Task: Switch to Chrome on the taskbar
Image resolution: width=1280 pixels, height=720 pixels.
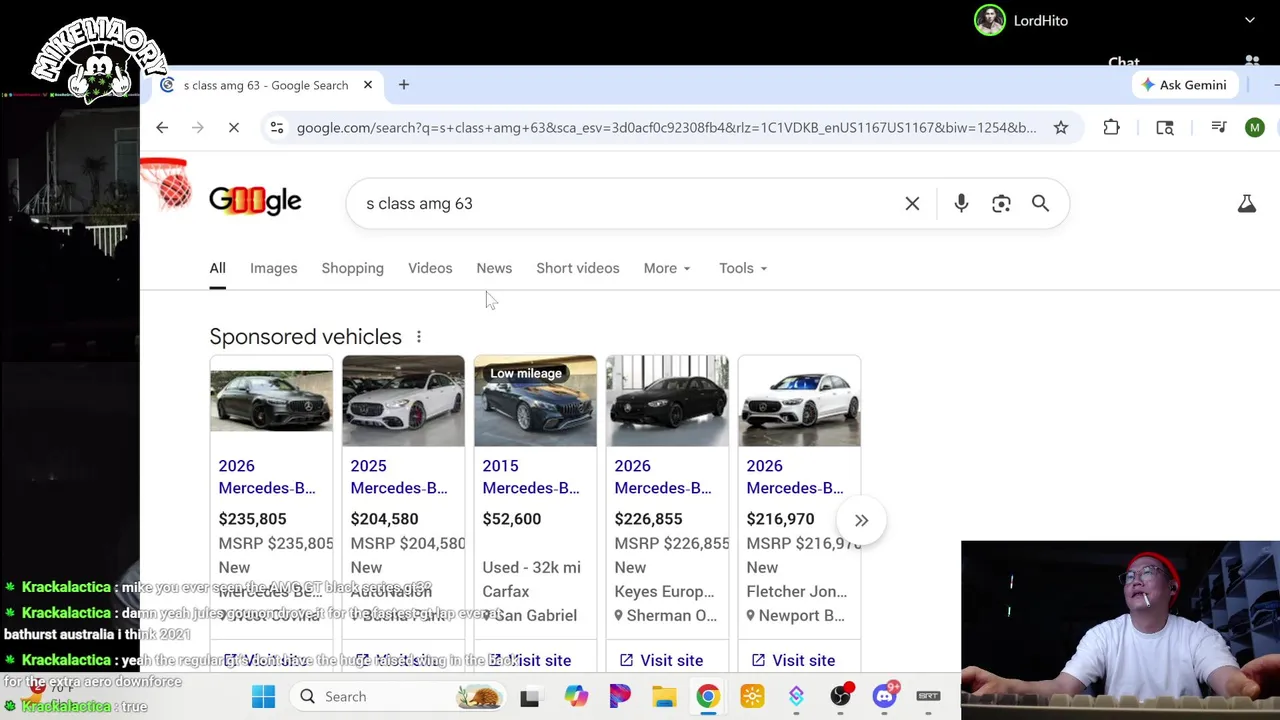Action: click(x=708, y=697)
